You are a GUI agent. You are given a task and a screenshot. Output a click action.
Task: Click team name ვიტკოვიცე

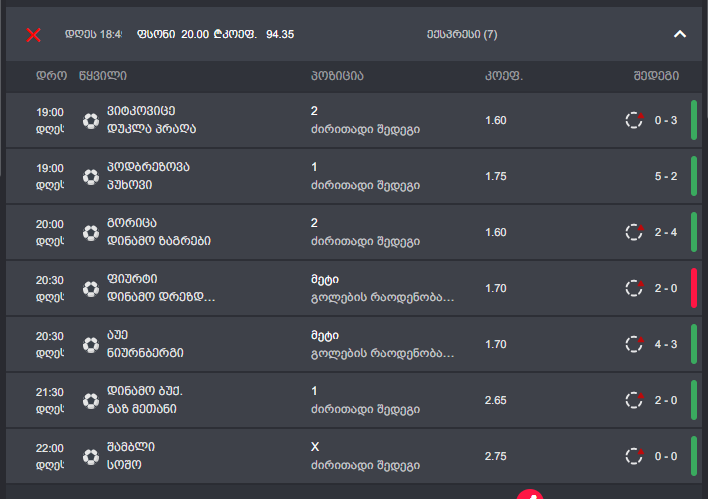141,111
